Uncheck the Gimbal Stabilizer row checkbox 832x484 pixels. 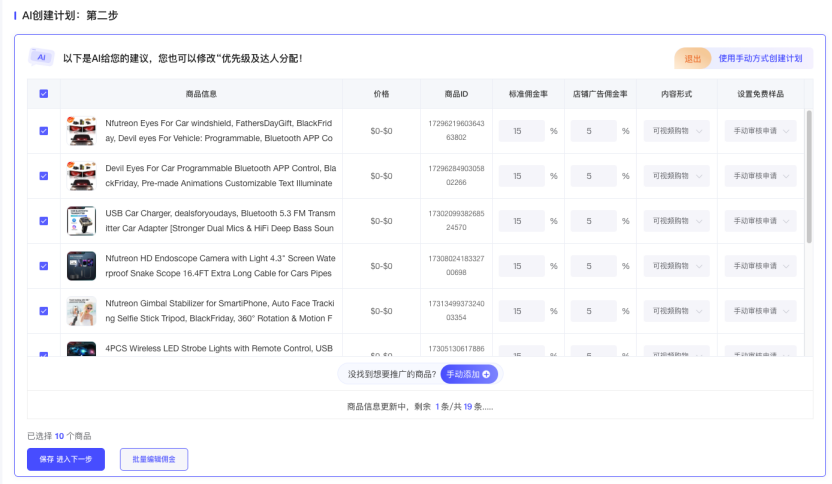(x=43, y=311)
